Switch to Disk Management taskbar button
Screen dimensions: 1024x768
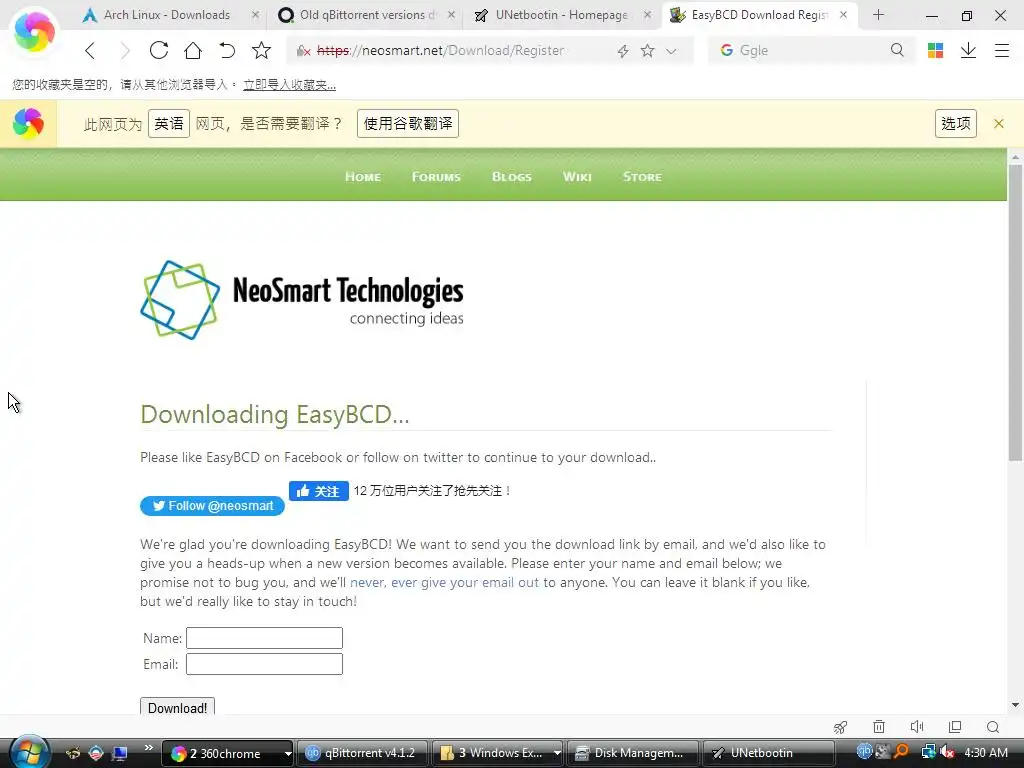(633, 753)
